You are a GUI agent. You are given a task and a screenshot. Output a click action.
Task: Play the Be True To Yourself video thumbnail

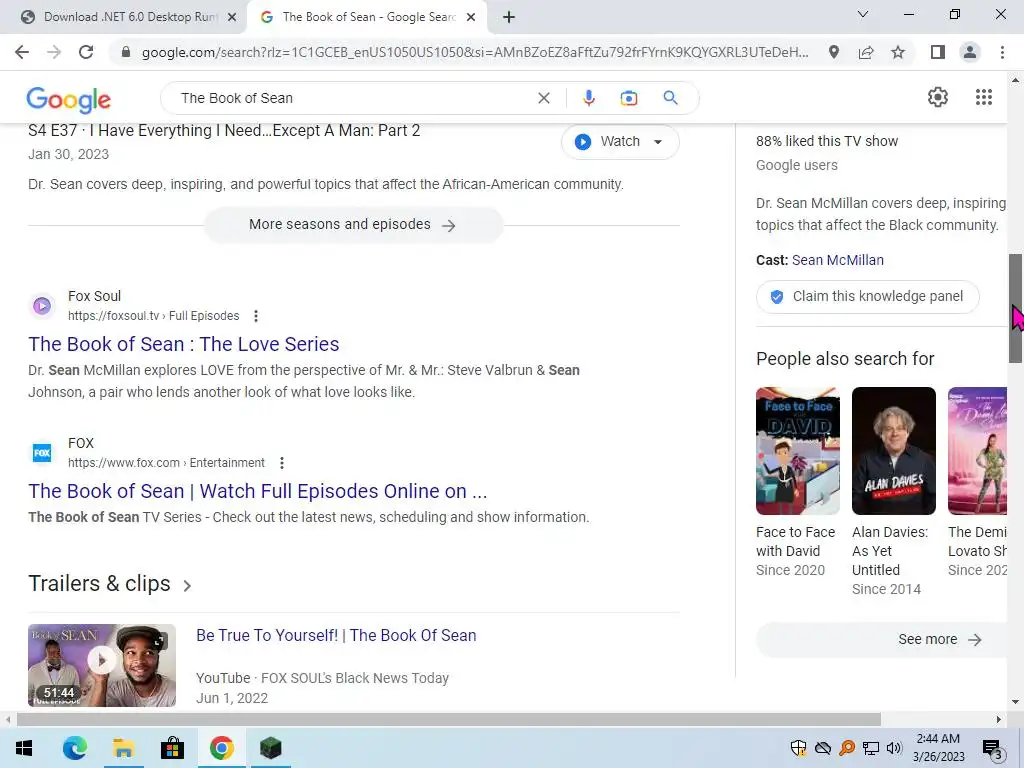pyautogui.click(x=102, y=665)
